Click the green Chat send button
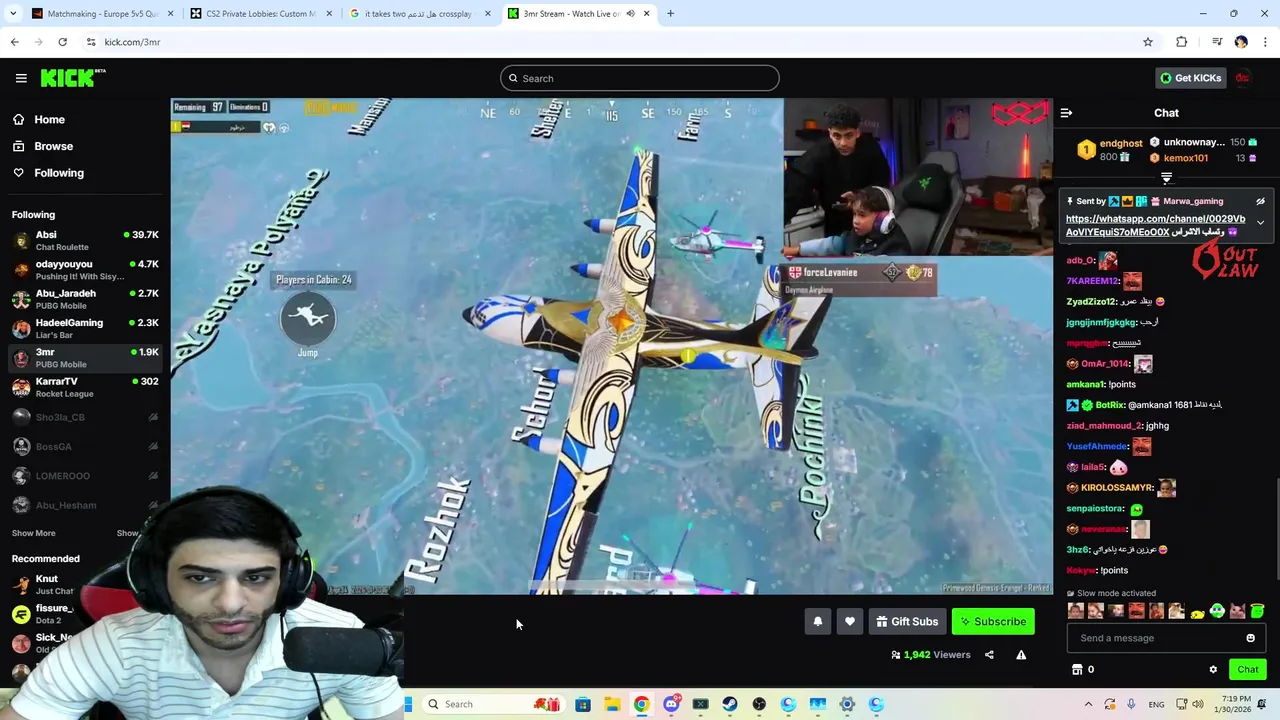The width and height of the screenshot is (1280, 720). [1248, 670]
